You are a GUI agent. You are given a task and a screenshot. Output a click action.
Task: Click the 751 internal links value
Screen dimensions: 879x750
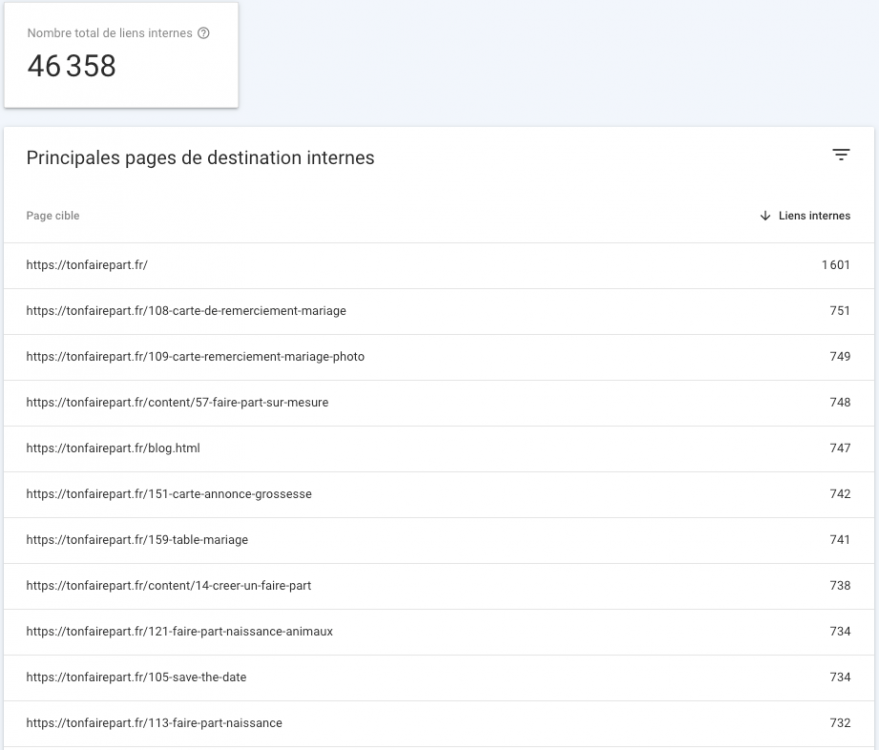pos(840,311)
